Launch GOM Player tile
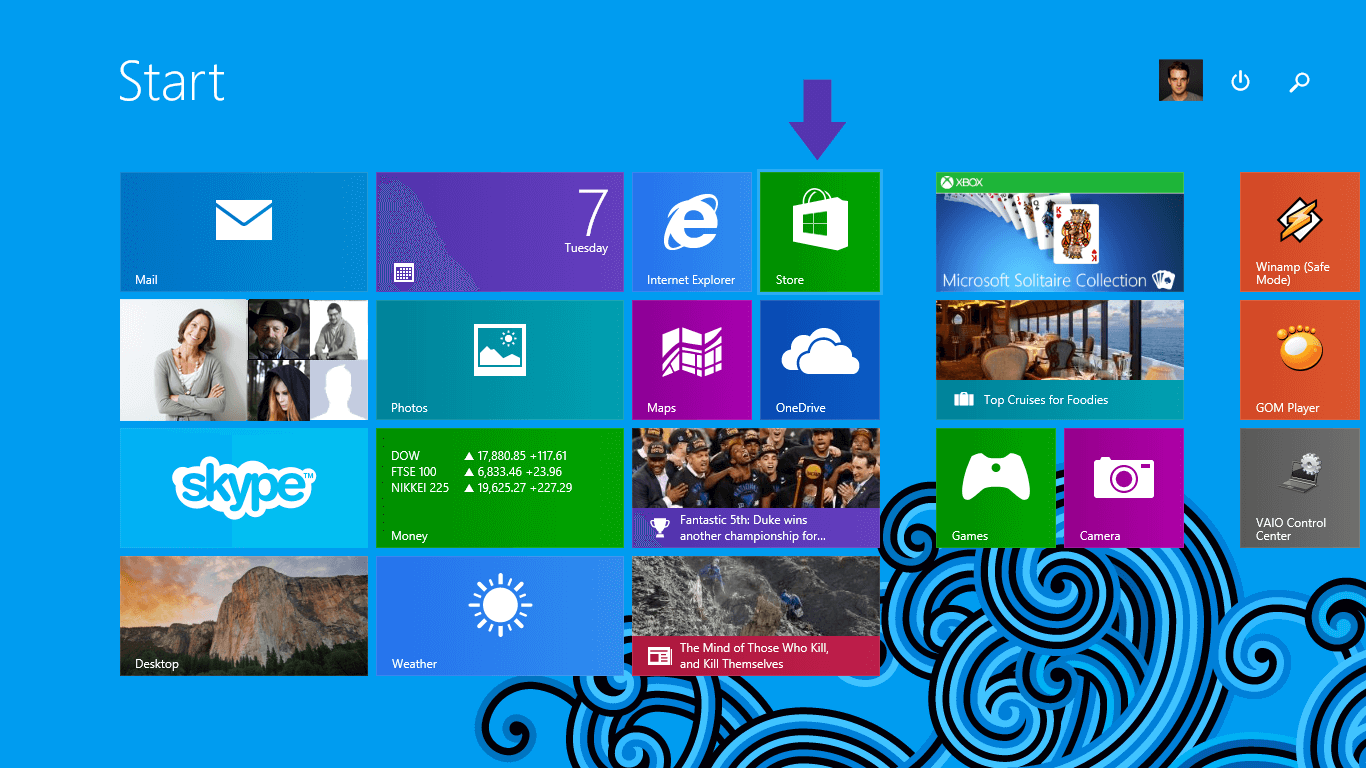Viewport: 1366px width, 768px height. point(1300,360)
